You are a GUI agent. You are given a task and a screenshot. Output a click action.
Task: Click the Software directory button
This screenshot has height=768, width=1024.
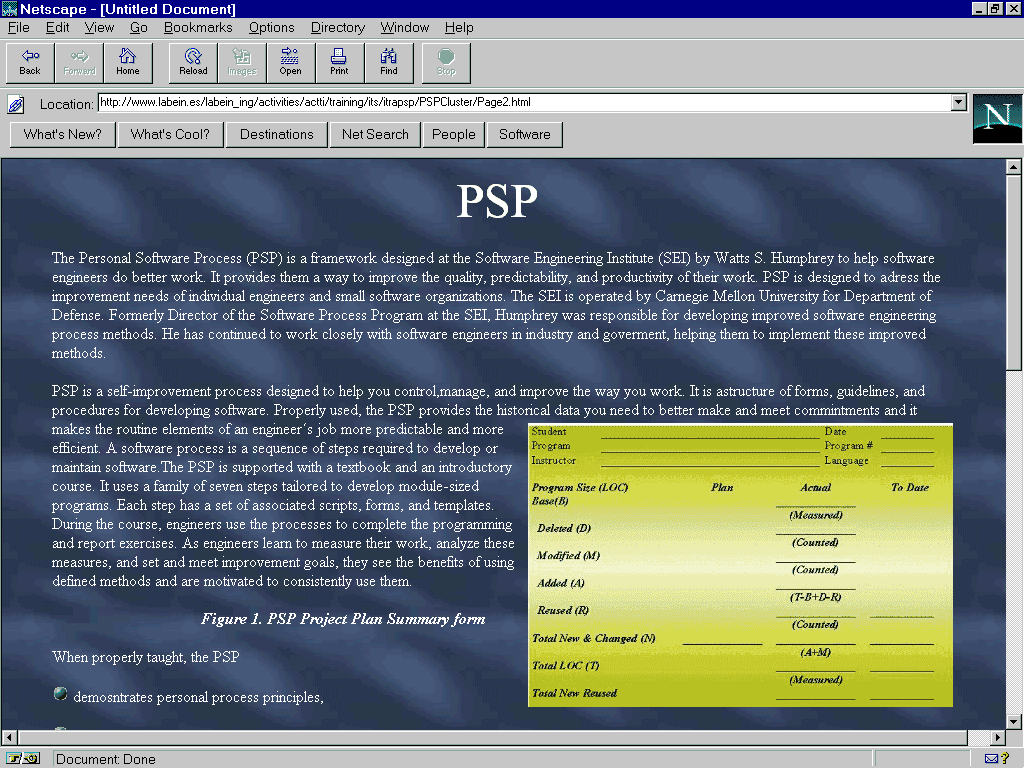tap(524, 135)
